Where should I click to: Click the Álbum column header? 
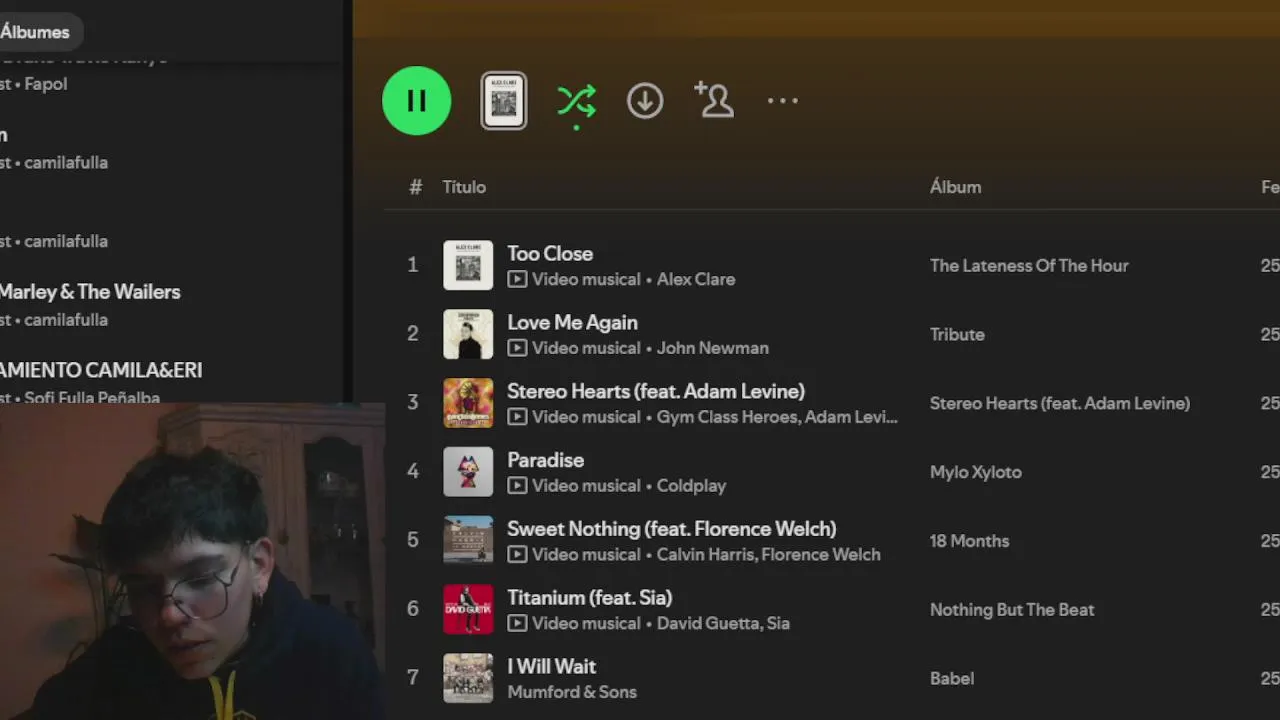point(955,187)
